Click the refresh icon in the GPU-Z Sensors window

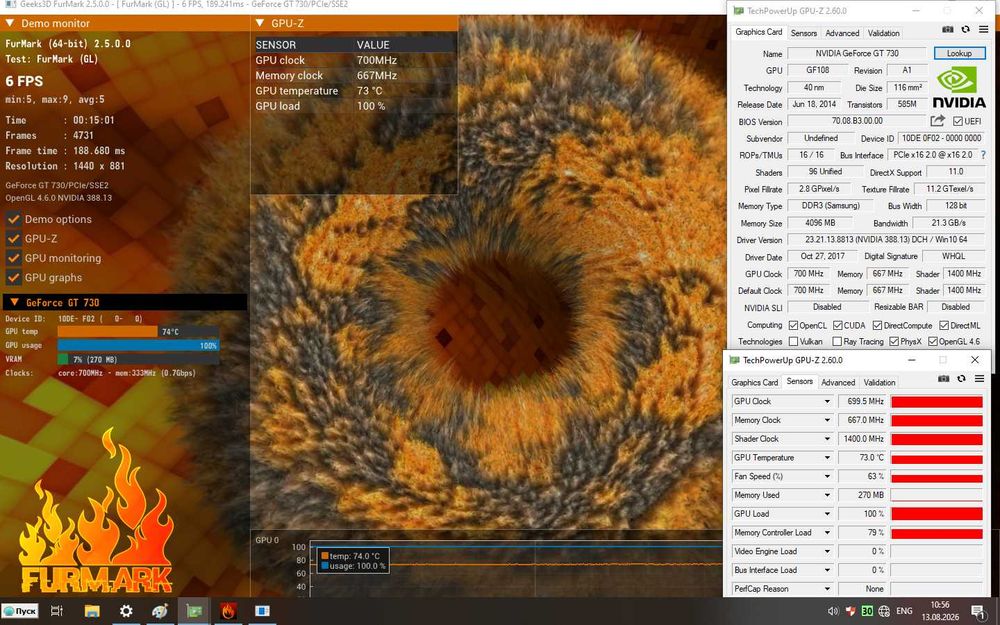click(962, 379)
